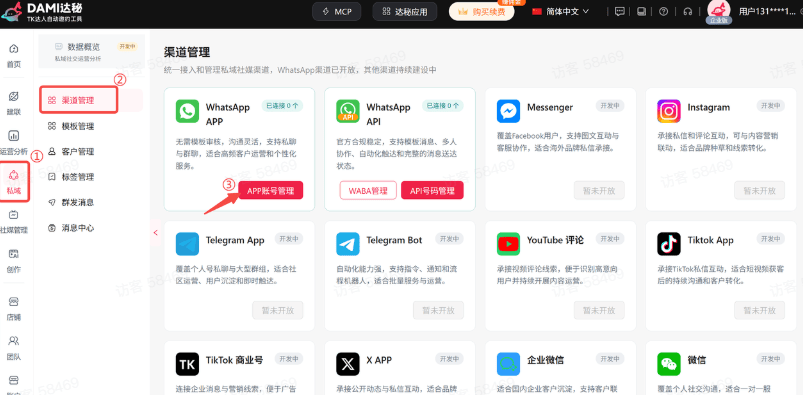Click 开发中 tag on 企业微信 card
803x395 pixels.
(x=610, y=359)
